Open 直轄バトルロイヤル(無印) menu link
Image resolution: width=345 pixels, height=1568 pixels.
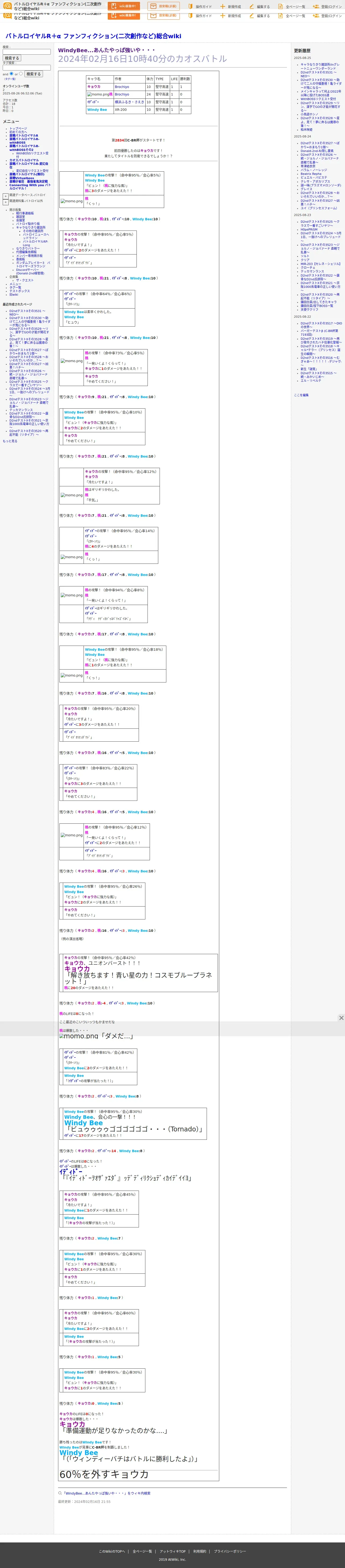[x=27, y=174]
